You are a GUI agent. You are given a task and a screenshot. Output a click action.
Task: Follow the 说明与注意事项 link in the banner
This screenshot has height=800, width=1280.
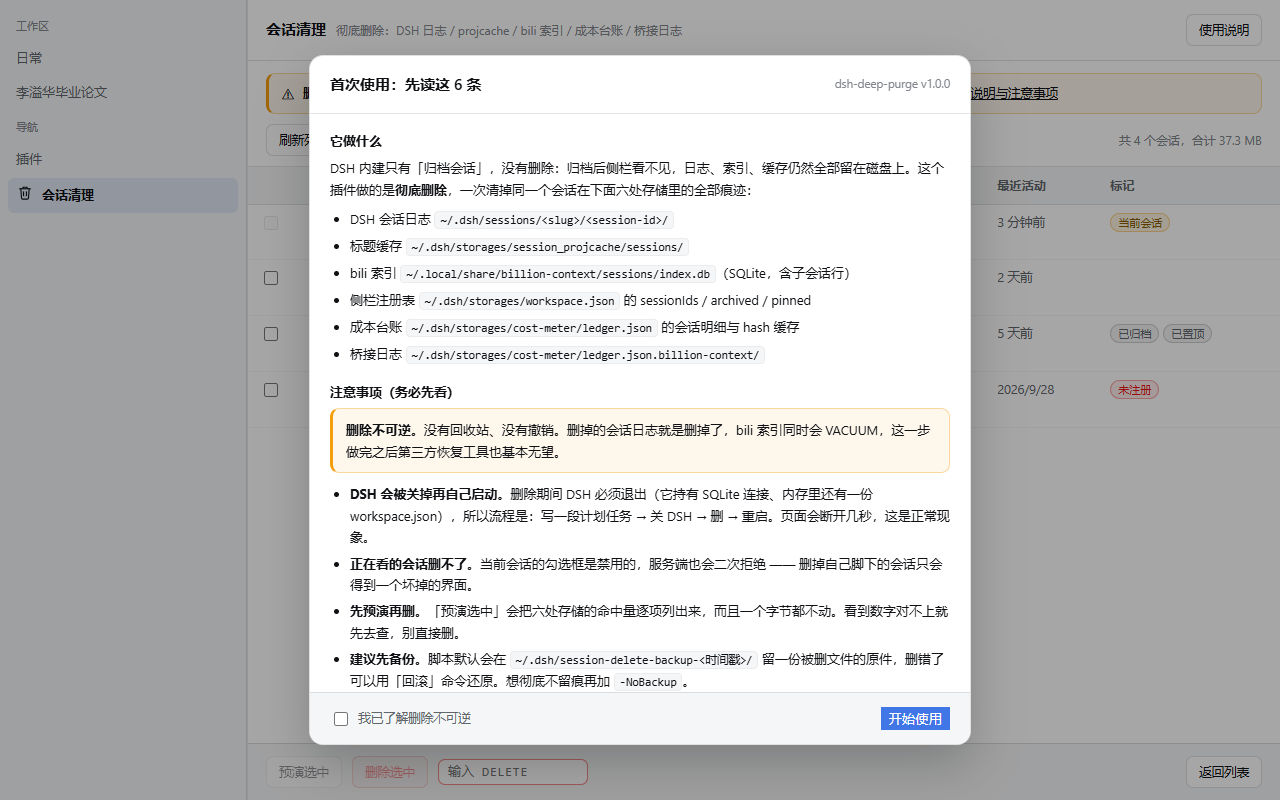(1014, 93)
